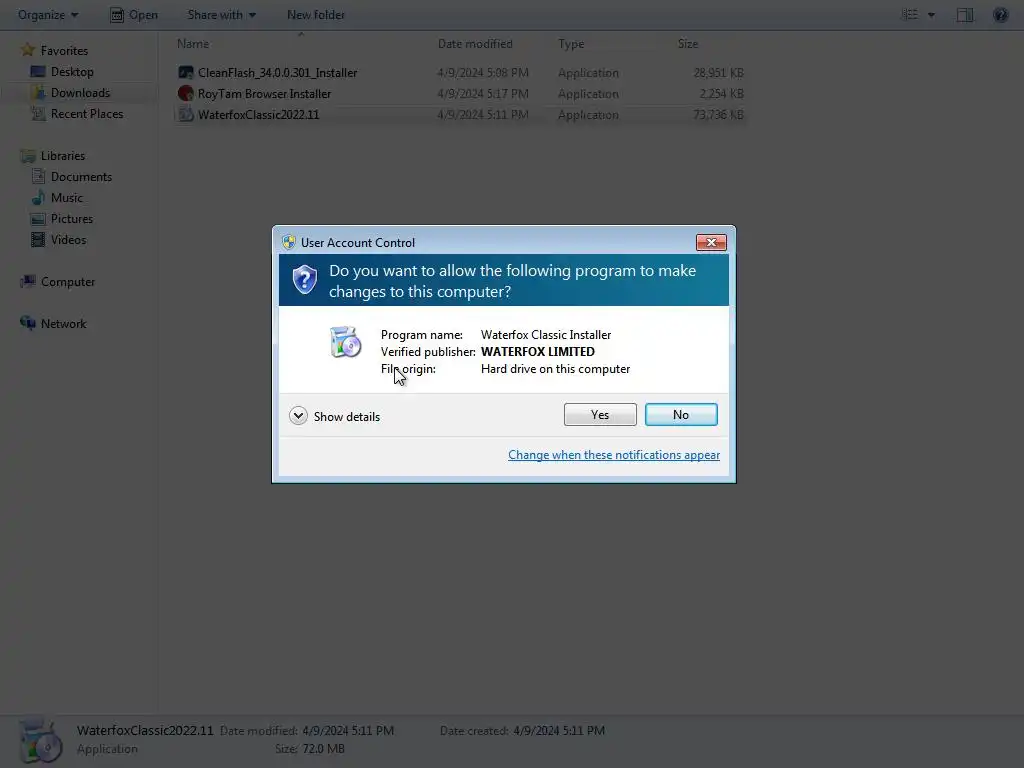Select WaterfoxClassic2022.11 file in list

259,114
